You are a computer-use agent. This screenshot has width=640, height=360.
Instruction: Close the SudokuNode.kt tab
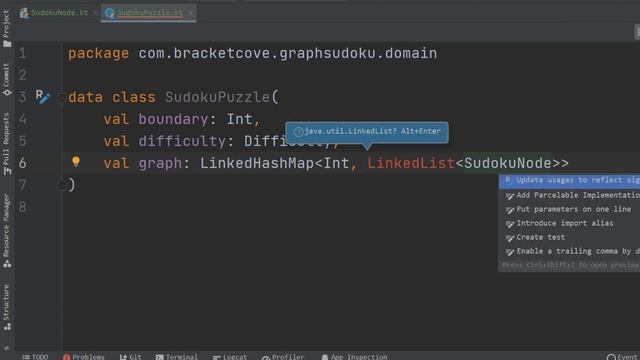tap(95, 13)
